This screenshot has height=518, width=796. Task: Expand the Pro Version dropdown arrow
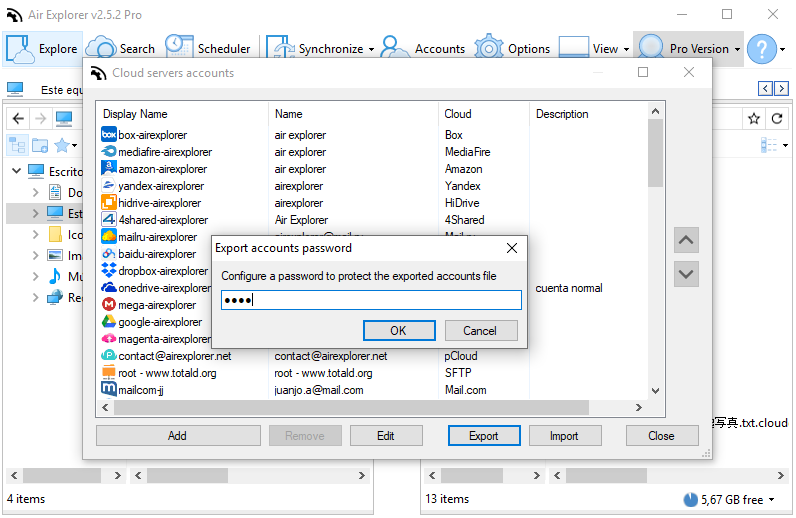[737, 49]
